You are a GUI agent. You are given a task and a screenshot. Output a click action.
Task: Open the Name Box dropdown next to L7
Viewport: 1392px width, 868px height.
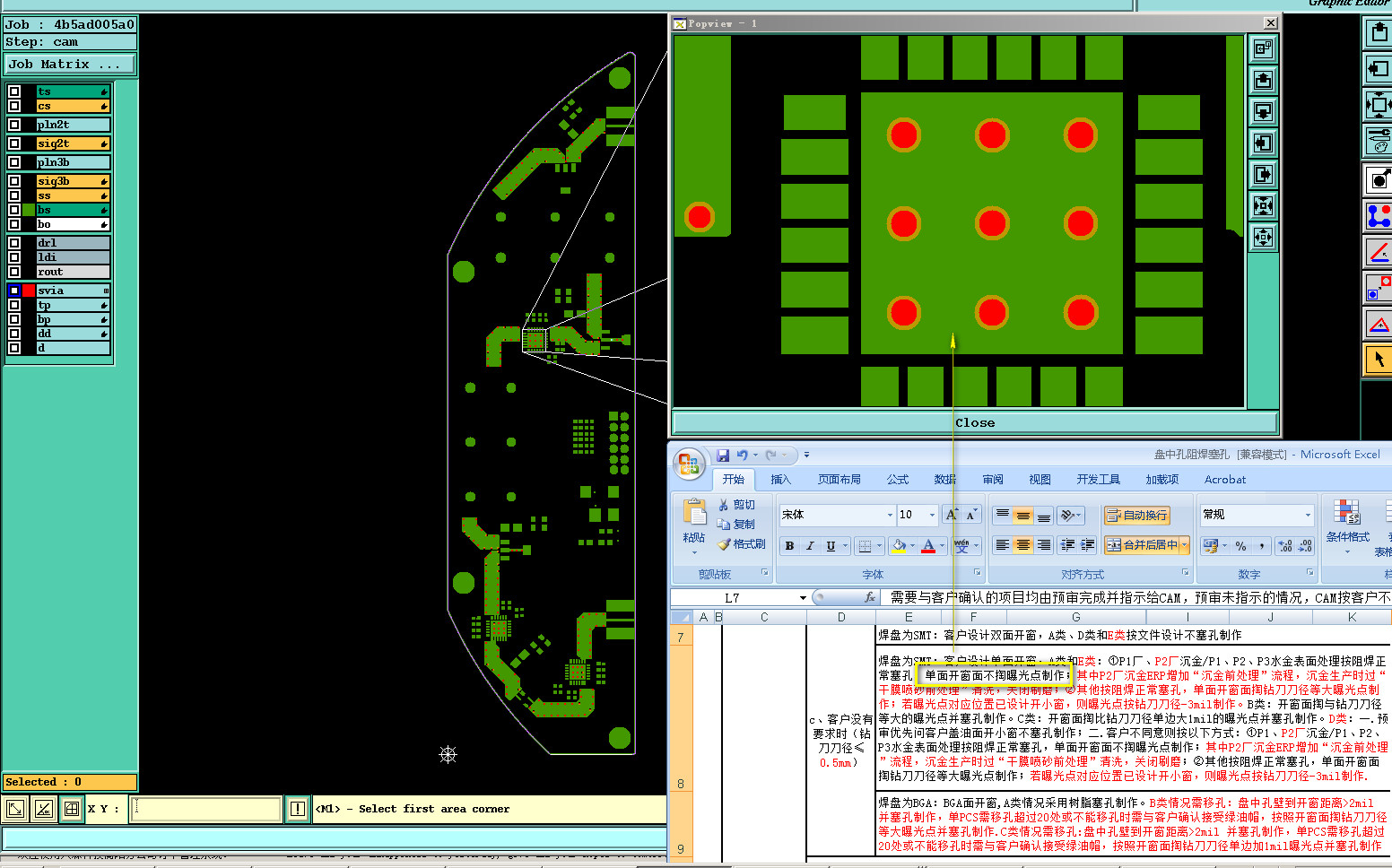pyautogui.click(x=803, y=597)
